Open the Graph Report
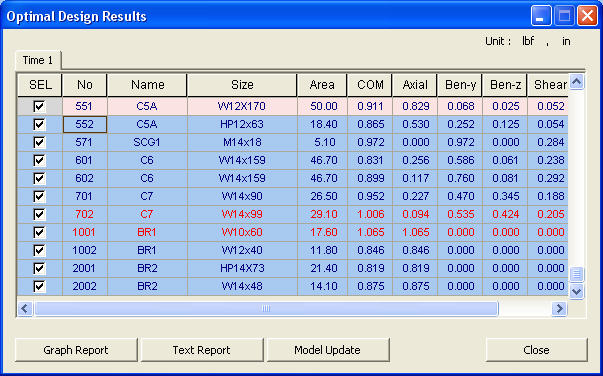This screenshot has height=376, width=603. 76,350
